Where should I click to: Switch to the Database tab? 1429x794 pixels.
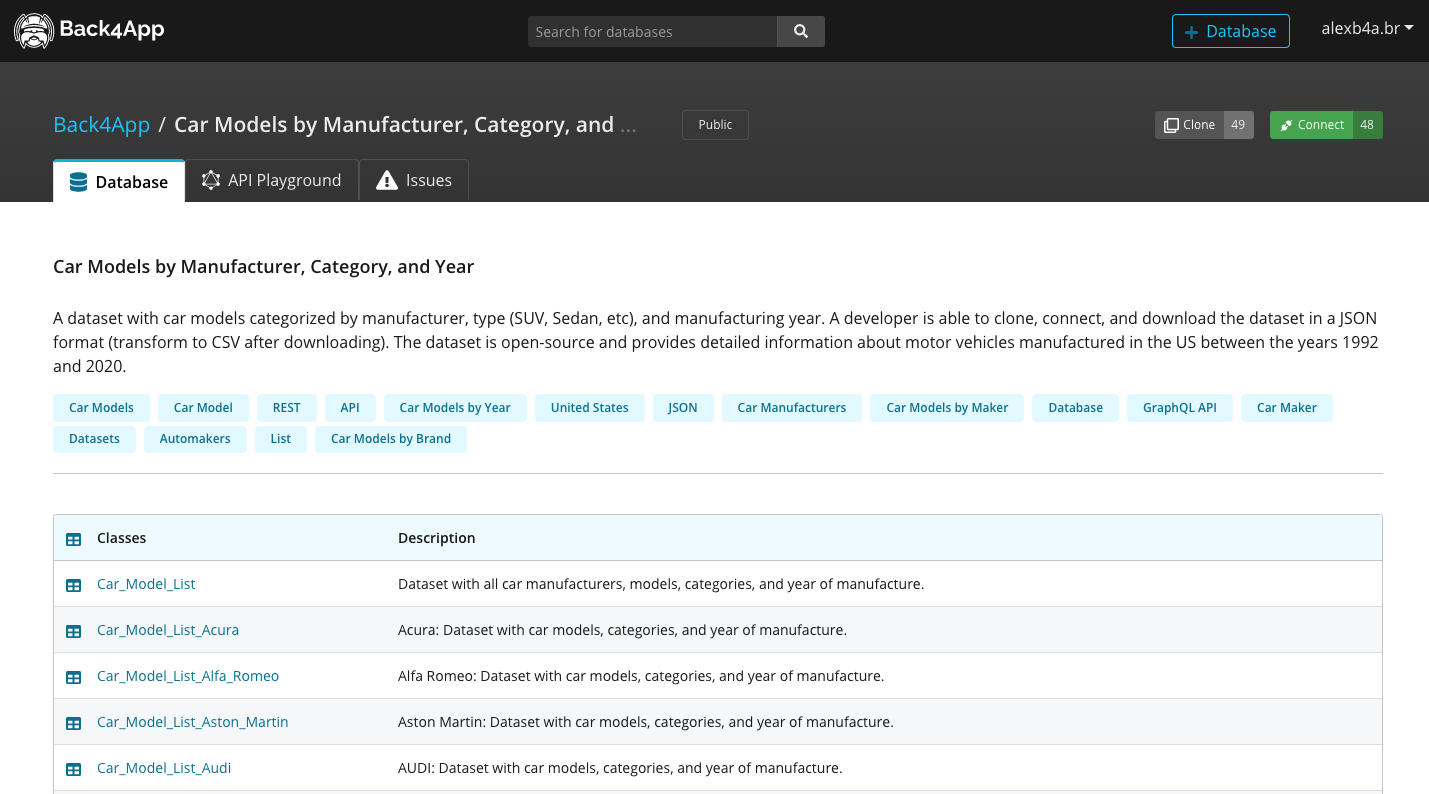(x=119, y=181)
